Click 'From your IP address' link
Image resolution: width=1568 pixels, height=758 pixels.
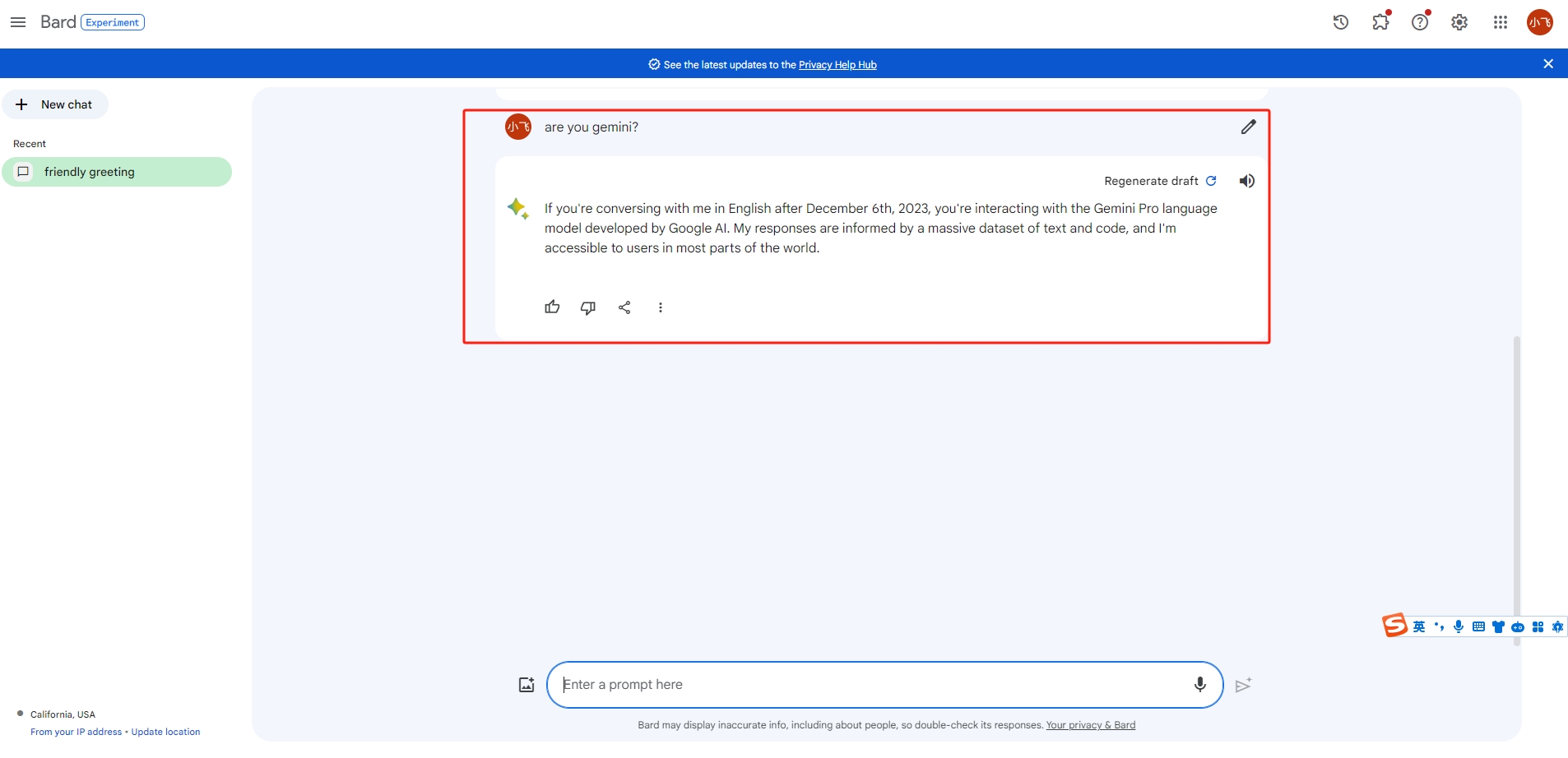coord(76,732)
